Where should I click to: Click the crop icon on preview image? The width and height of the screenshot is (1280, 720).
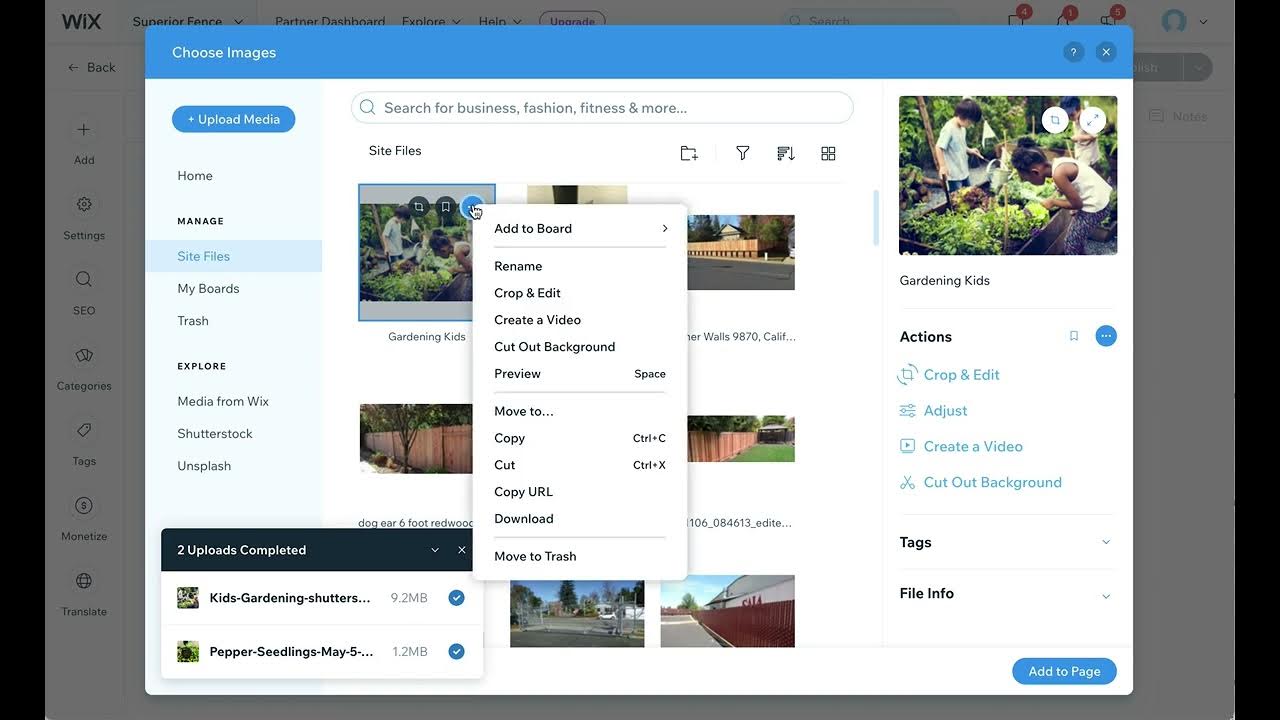point(1055,120)
